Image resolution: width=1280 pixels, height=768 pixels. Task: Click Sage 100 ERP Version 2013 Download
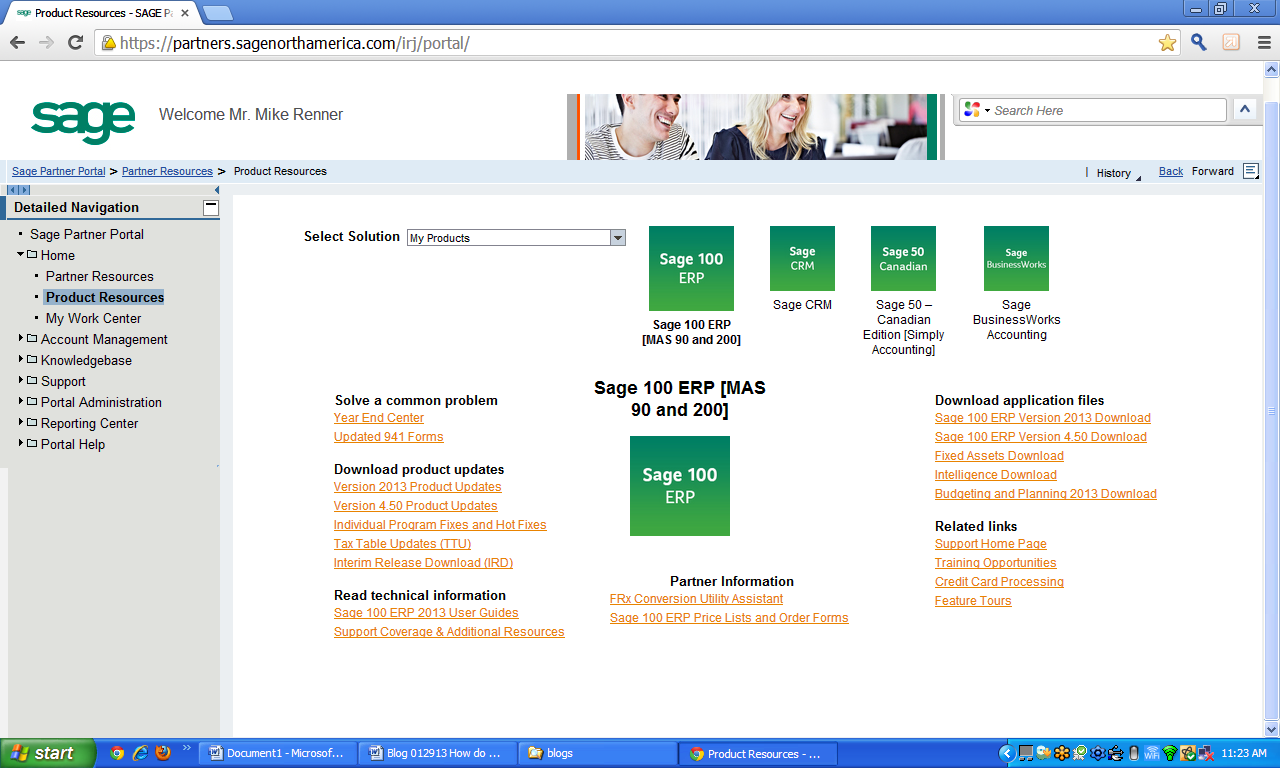coord(1042,418)
